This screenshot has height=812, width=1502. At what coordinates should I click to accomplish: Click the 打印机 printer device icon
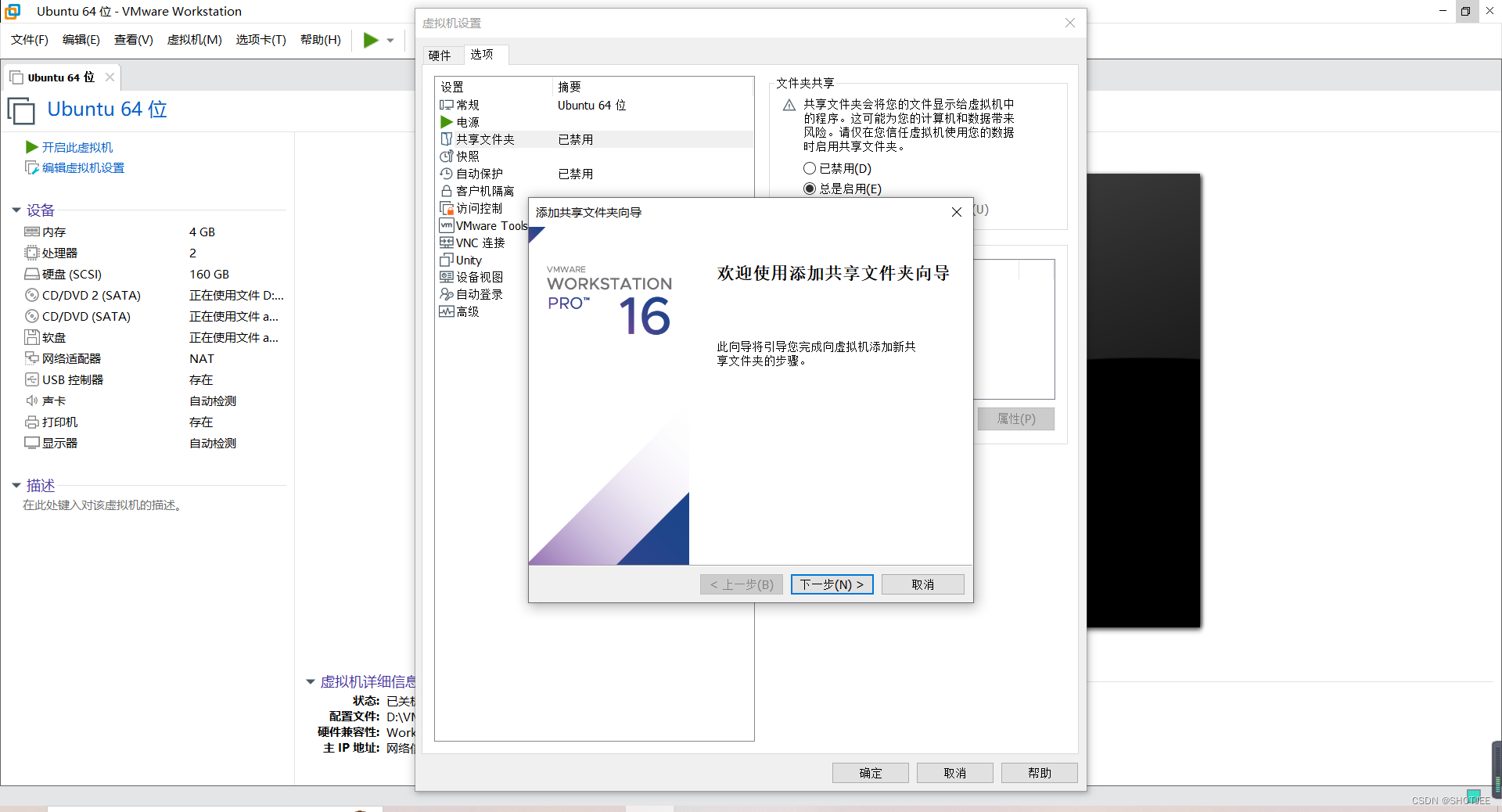(31, 422)
